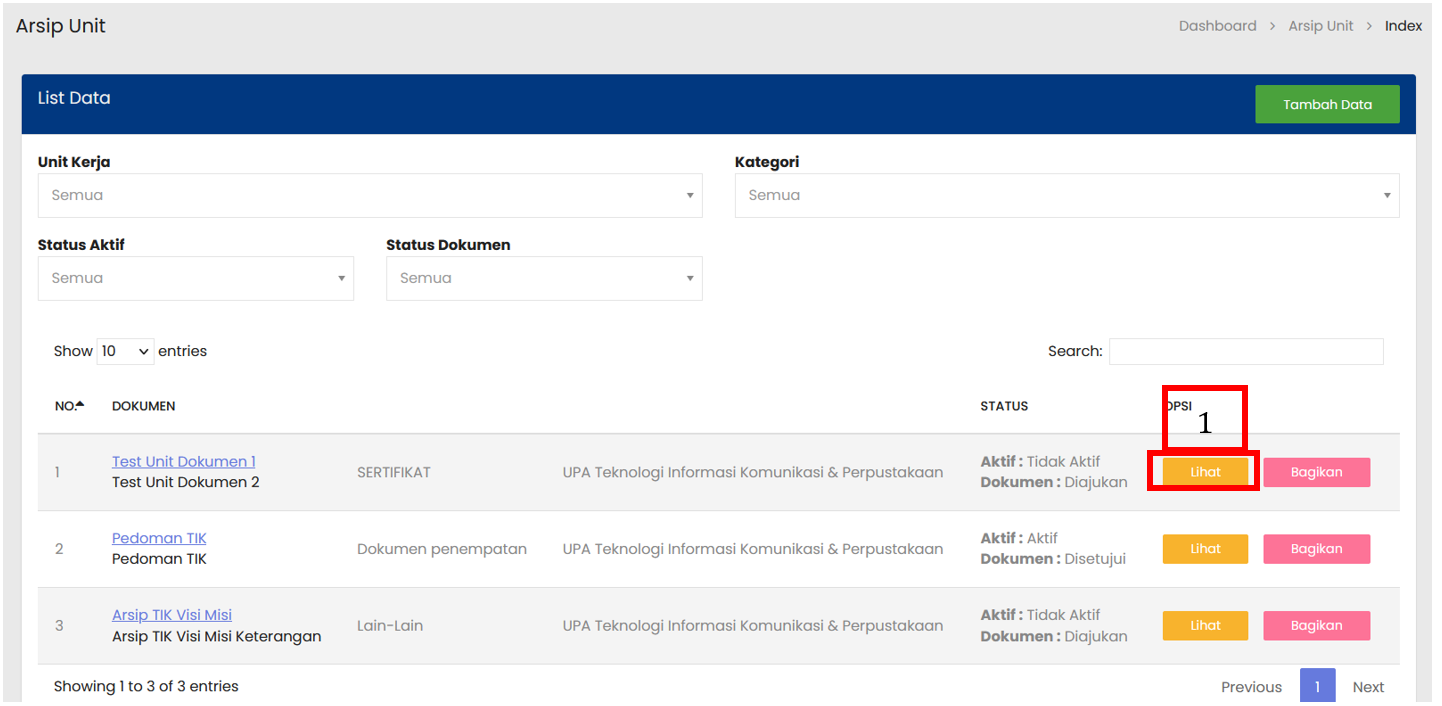Image resolution: width=1442 pixels, height=706 pixels.
Task: Open the Status Aktif filter dropdown
Action: (195, 278)
